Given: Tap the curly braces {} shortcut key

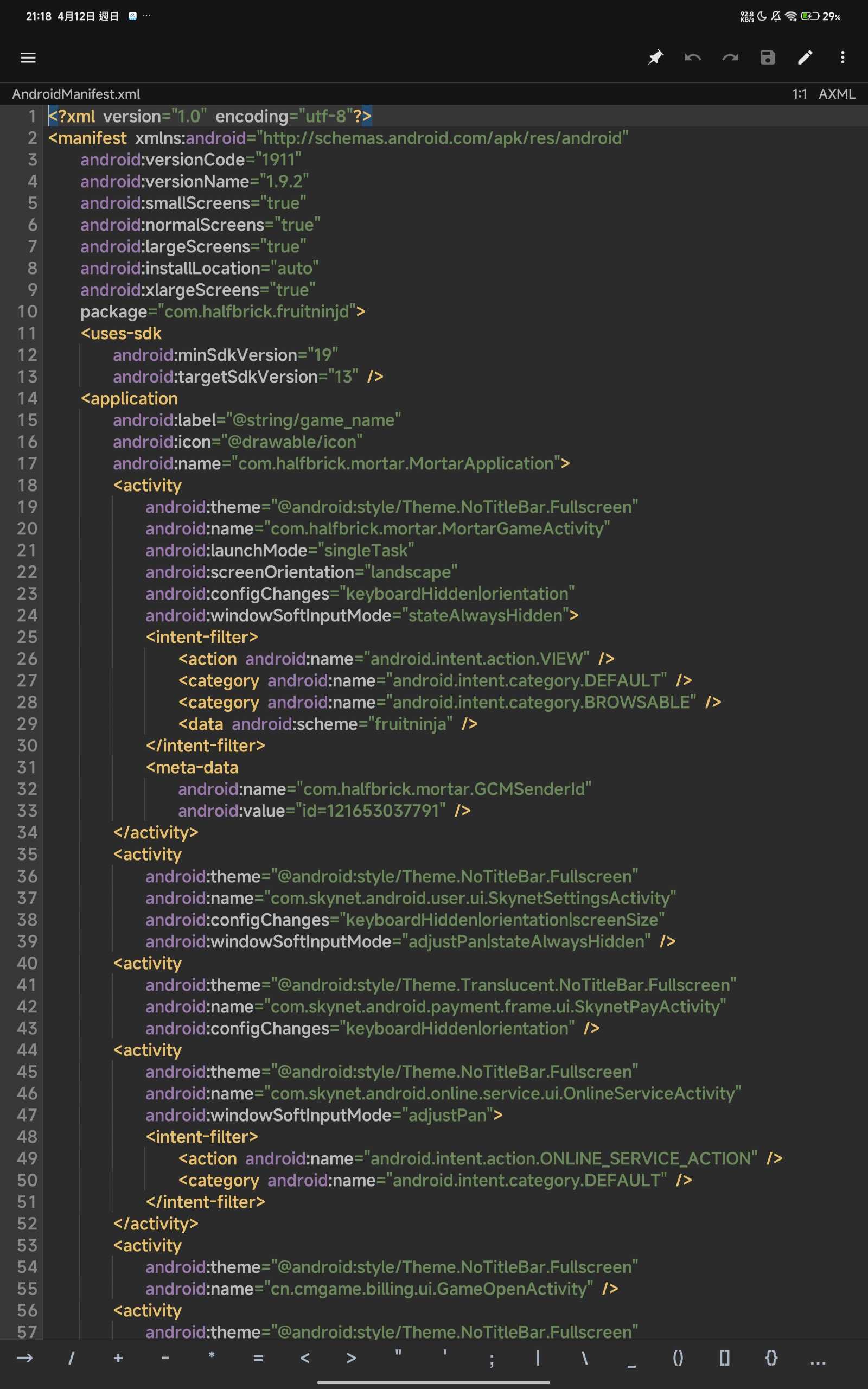Looking at the screenshot, I should point(771,1358).
